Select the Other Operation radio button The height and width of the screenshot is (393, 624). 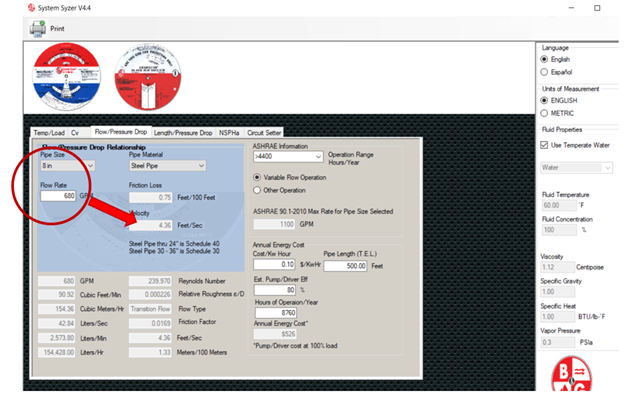257,191
